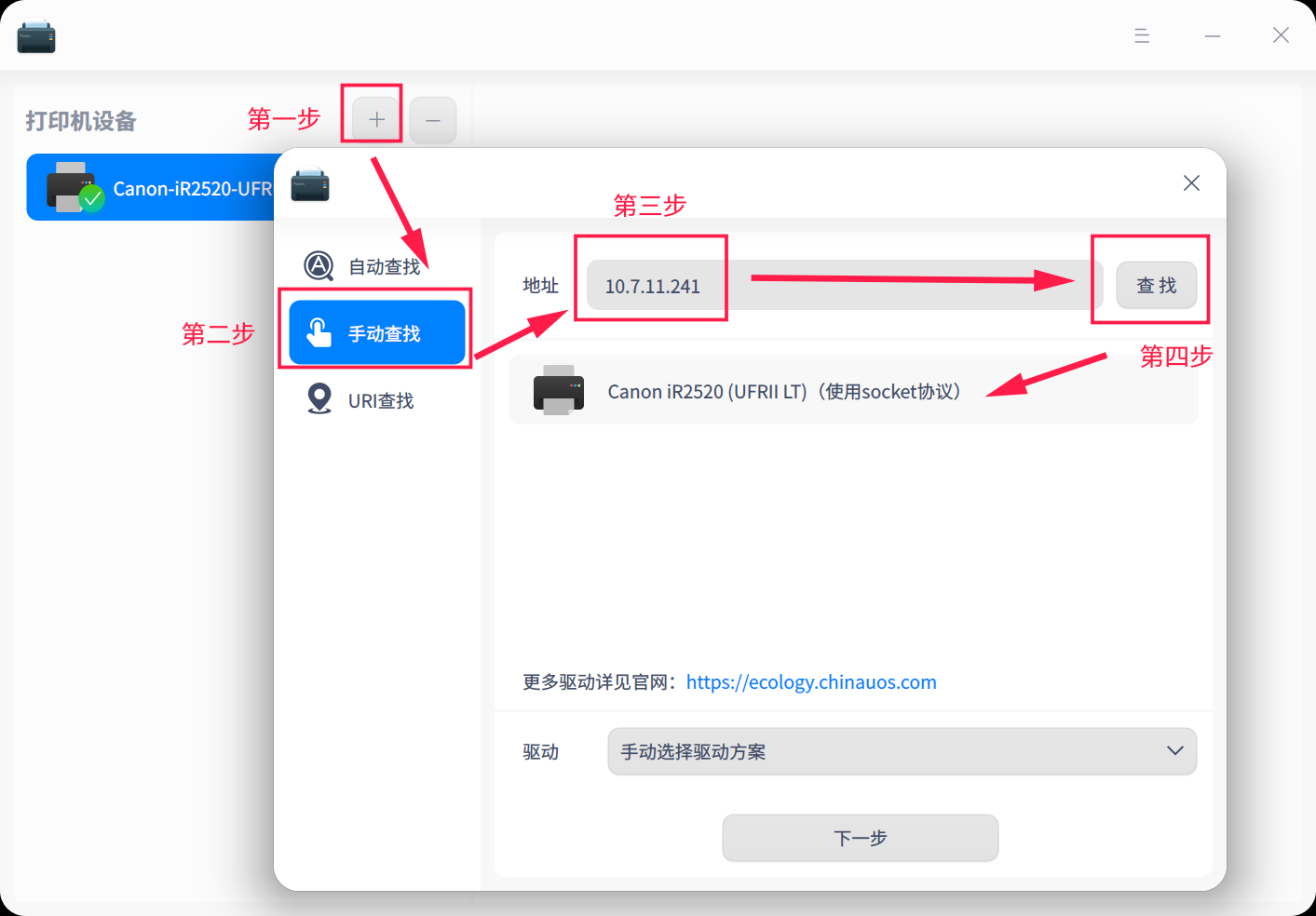Image resolution: width=1316 pixels, height=916 pixels.
Task: Close the main printer manager window
Action: point(1281,35)
